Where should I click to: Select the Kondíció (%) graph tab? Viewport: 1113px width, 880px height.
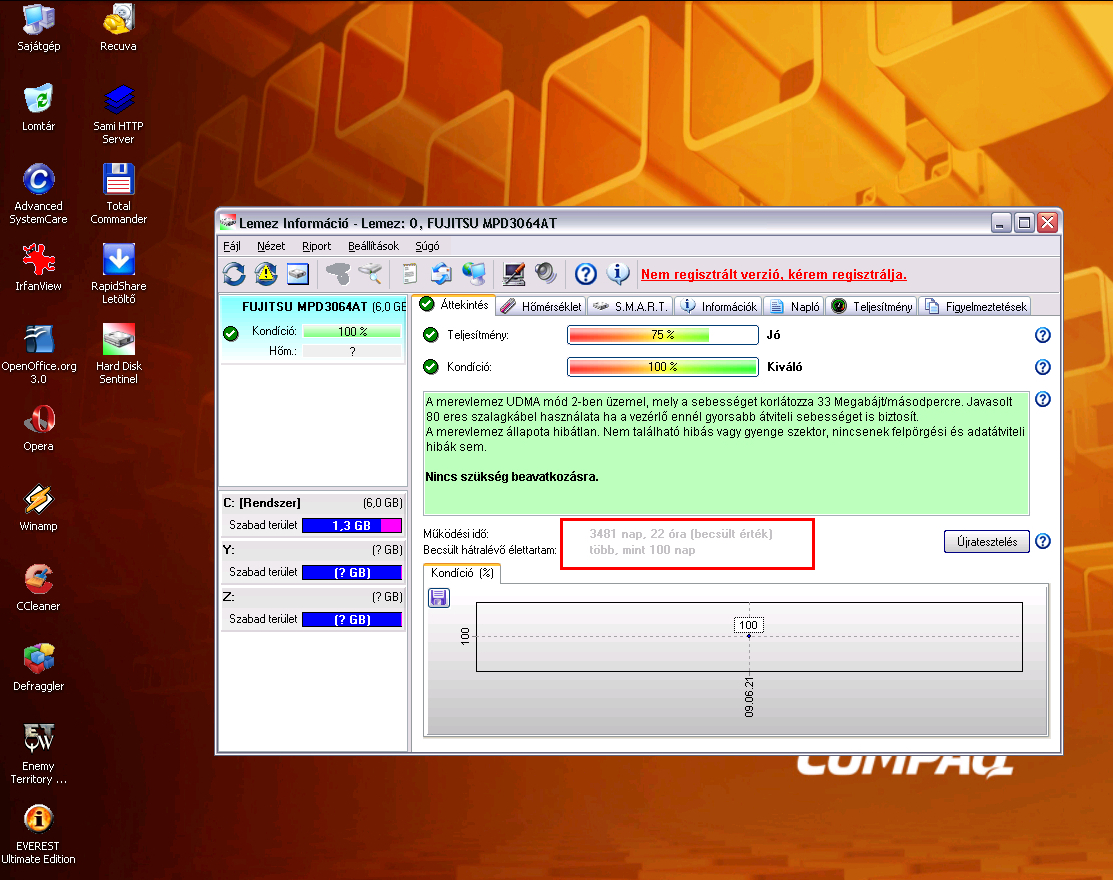pos(462,573)
